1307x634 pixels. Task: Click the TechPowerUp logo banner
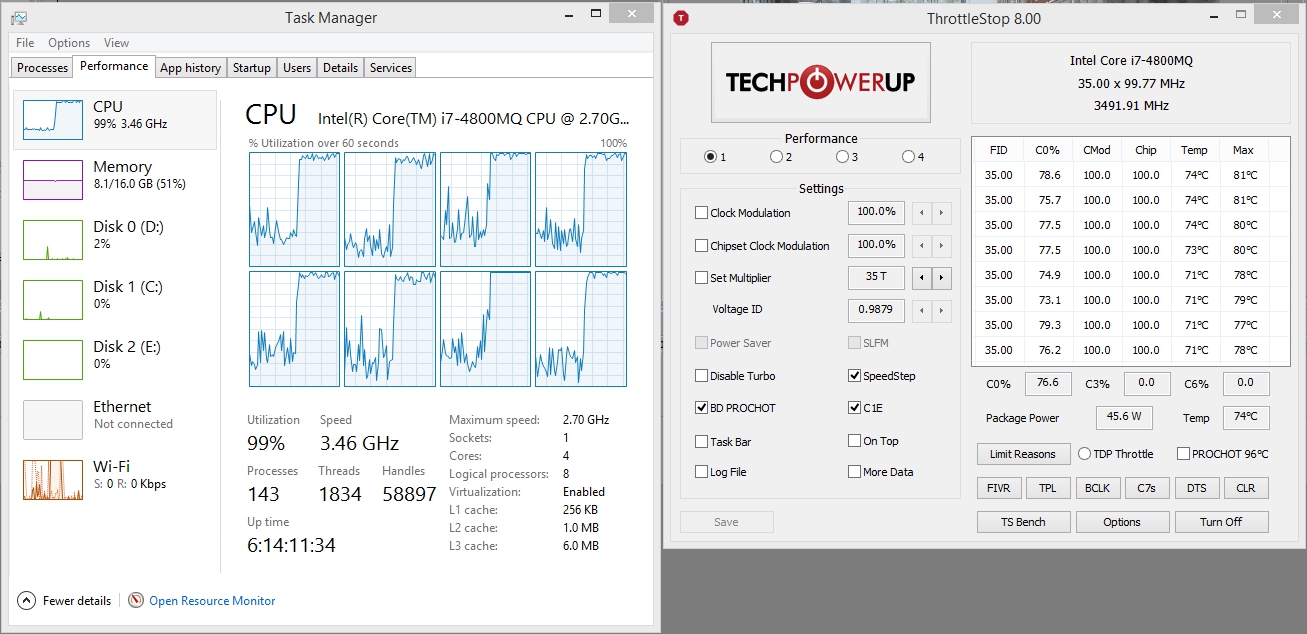[820, 82]
